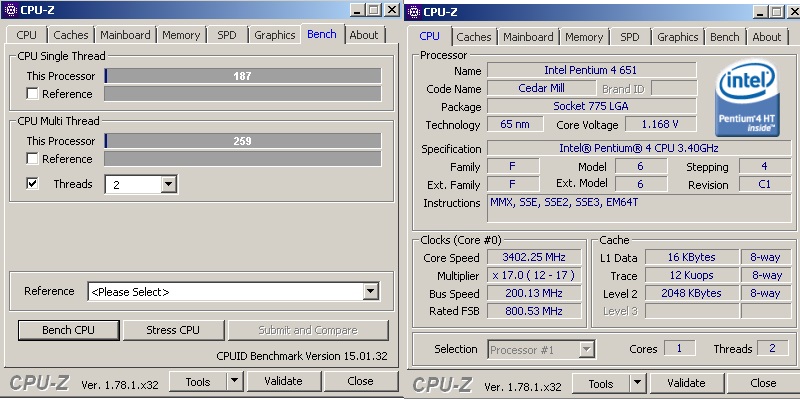Image resolution: width=800 pixels, height=400 pixels.
Task: Click Level 2 cache value 2048 KBytes
Action: pyautogui.click(x=691, y=293)
